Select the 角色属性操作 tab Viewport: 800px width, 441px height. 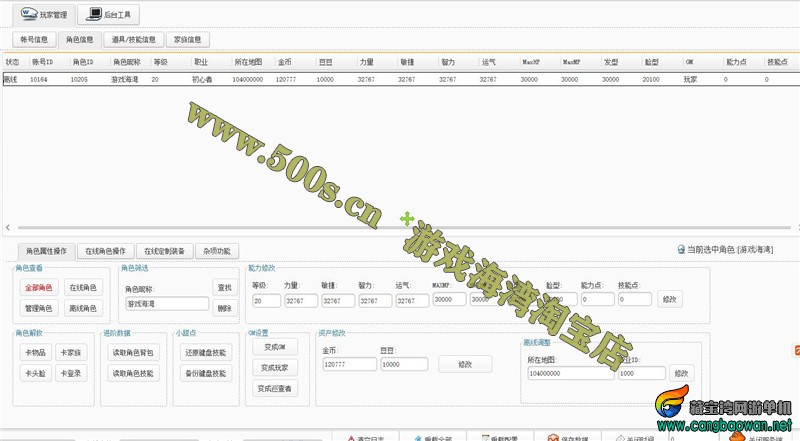point(46,251)
